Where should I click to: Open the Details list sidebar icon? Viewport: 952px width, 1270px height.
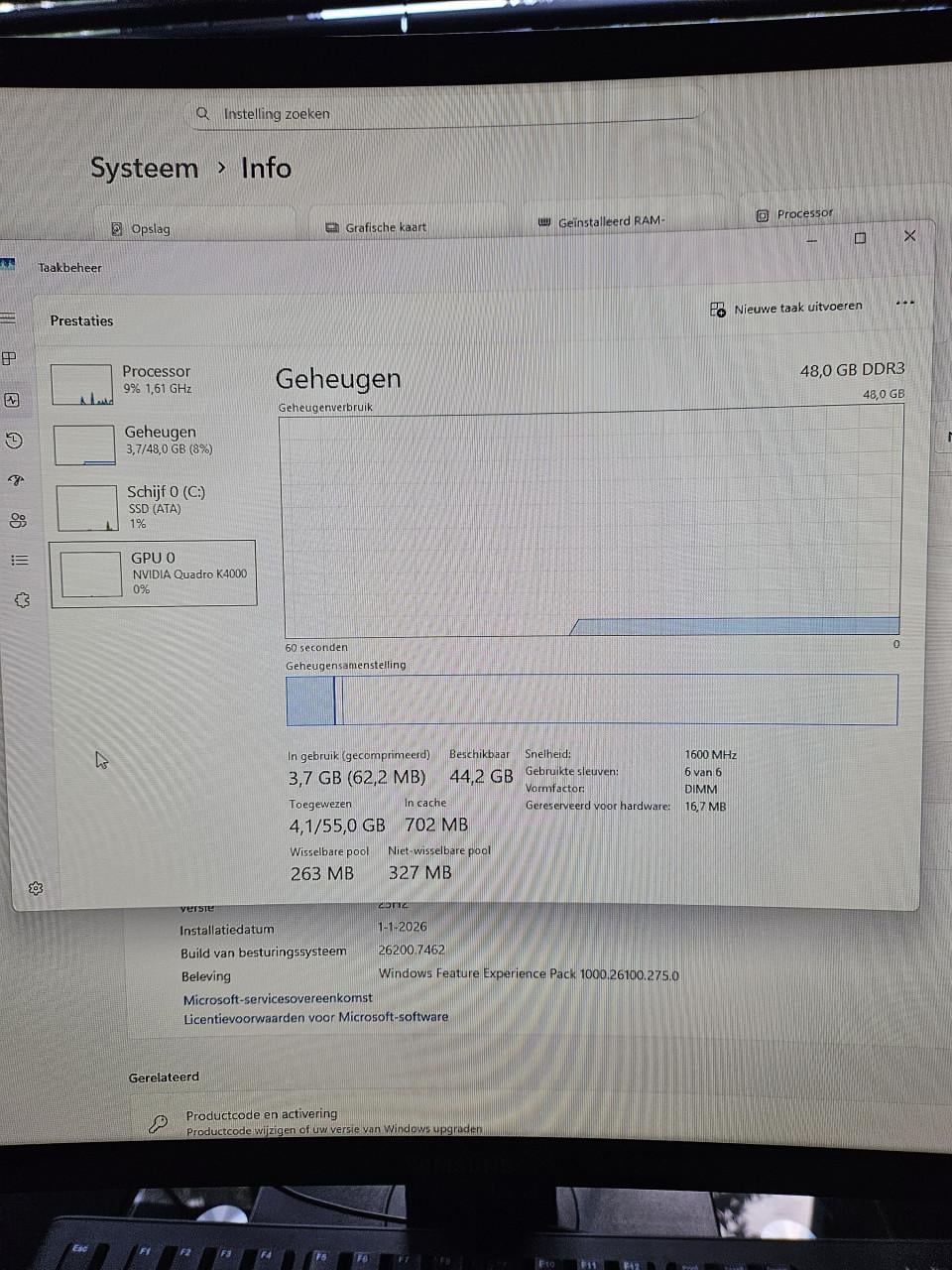tap(19, 561)
